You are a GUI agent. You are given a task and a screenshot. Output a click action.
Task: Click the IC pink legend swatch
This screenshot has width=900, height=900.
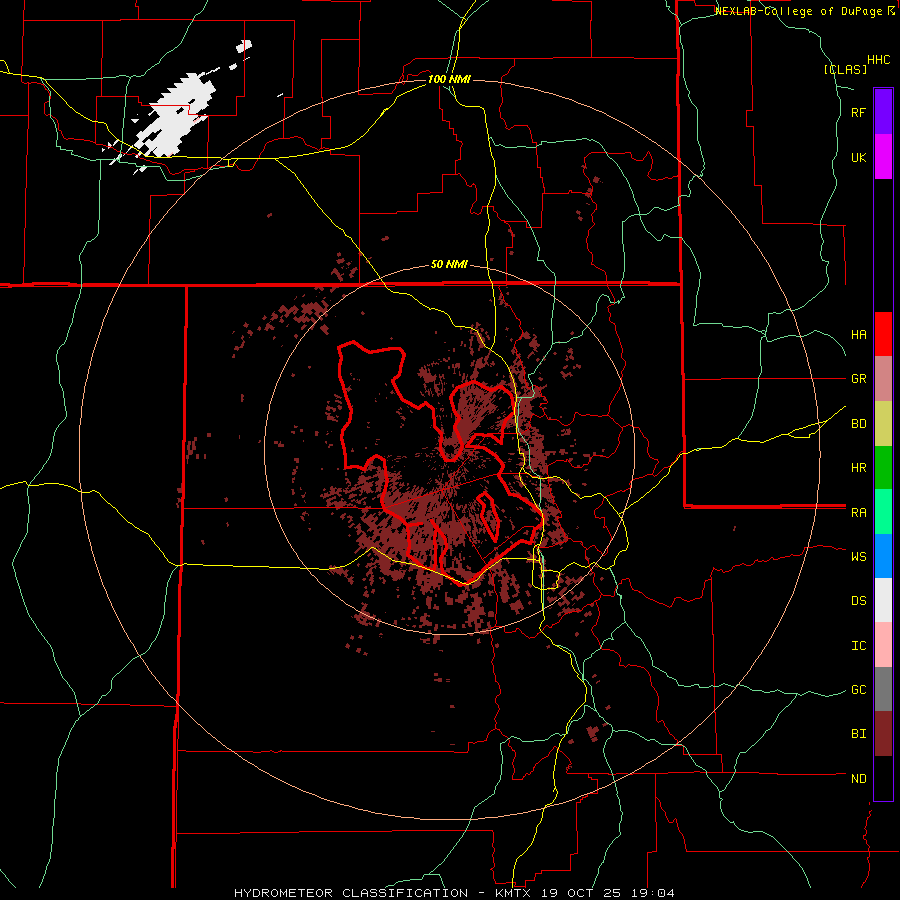883,645
